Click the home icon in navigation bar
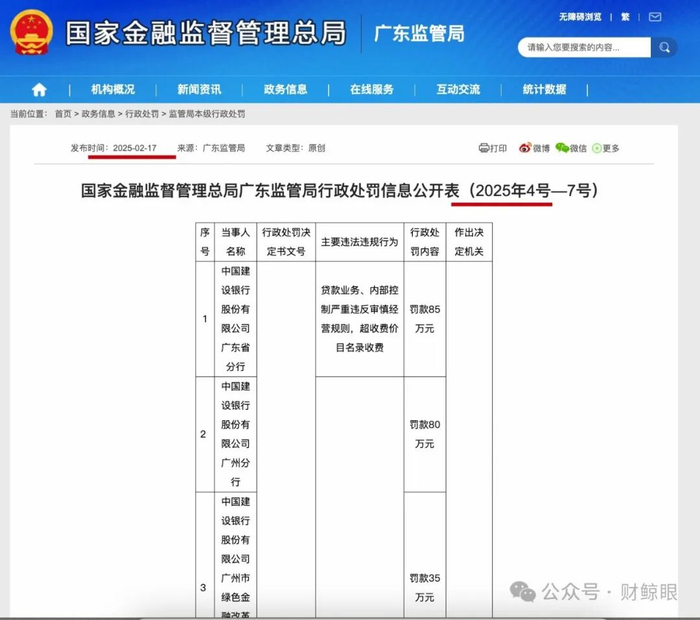Image resolution: width=700 pixels, height=620 pixels. tap(39, 90)
